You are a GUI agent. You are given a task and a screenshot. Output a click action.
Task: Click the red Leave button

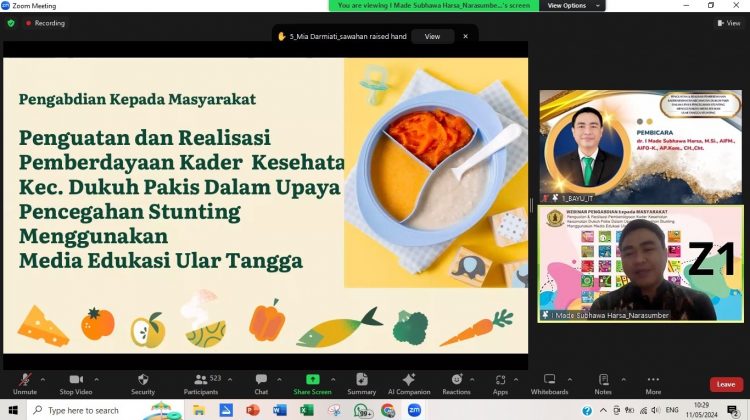click(x=726, y=384)
